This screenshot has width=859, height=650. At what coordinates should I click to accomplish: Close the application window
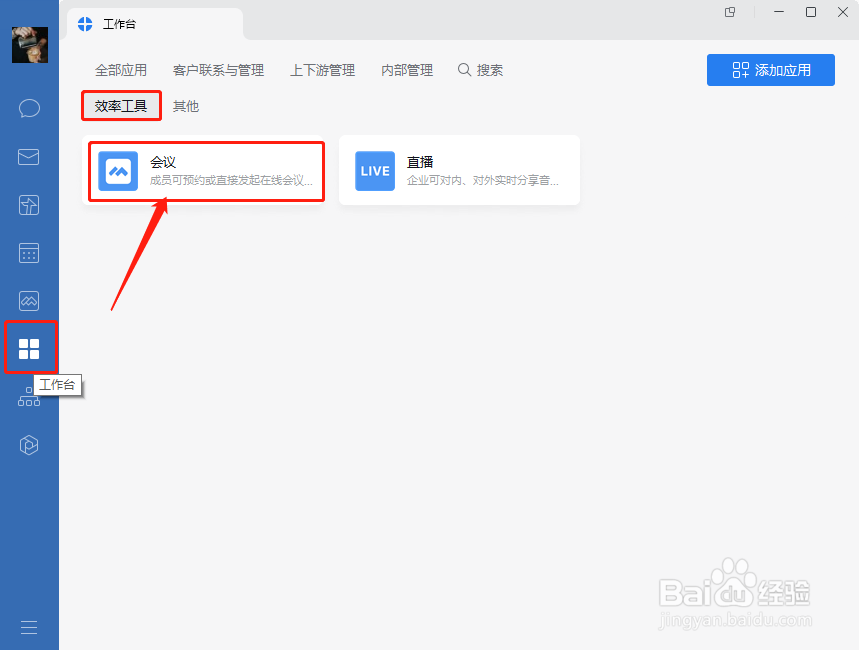pos(843,12)
